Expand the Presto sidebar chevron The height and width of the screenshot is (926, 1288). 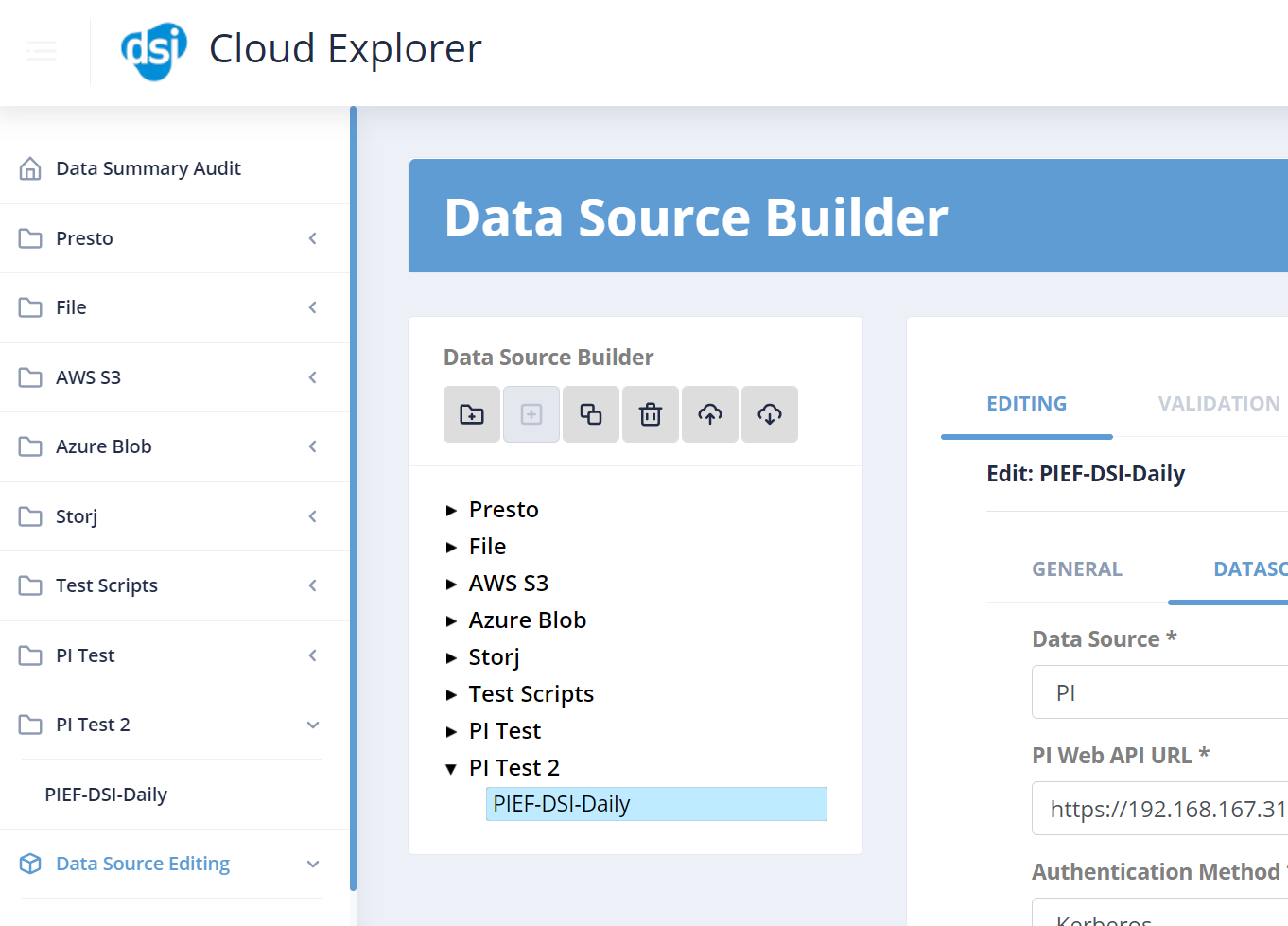click(x=313, y=238)
